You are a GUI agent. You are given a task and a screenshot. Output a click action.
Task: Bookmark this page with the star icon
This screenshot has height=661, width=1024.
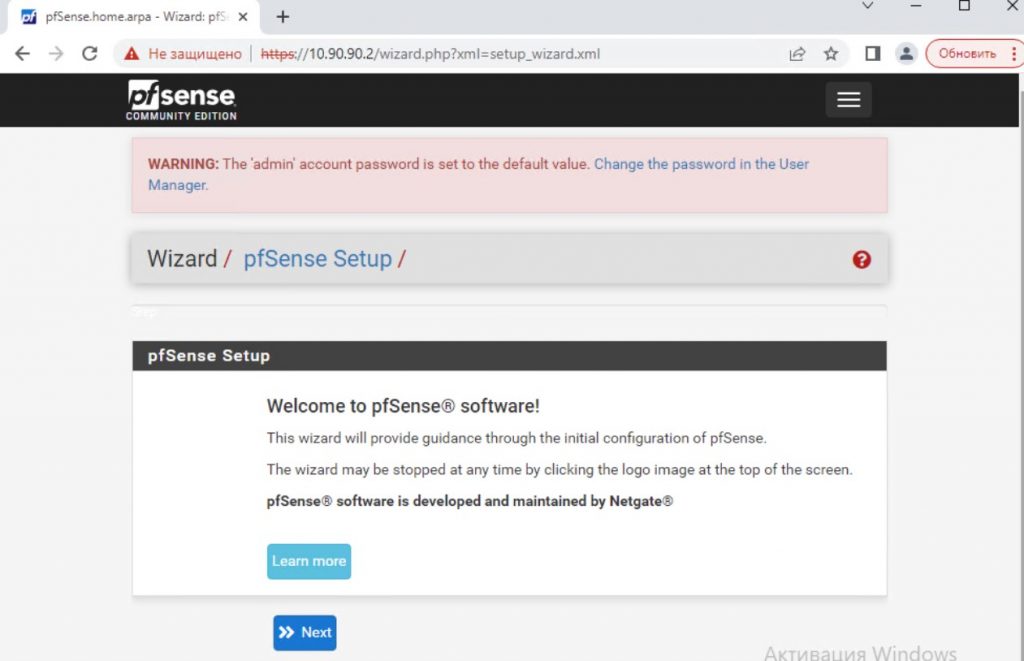(830, 54)
